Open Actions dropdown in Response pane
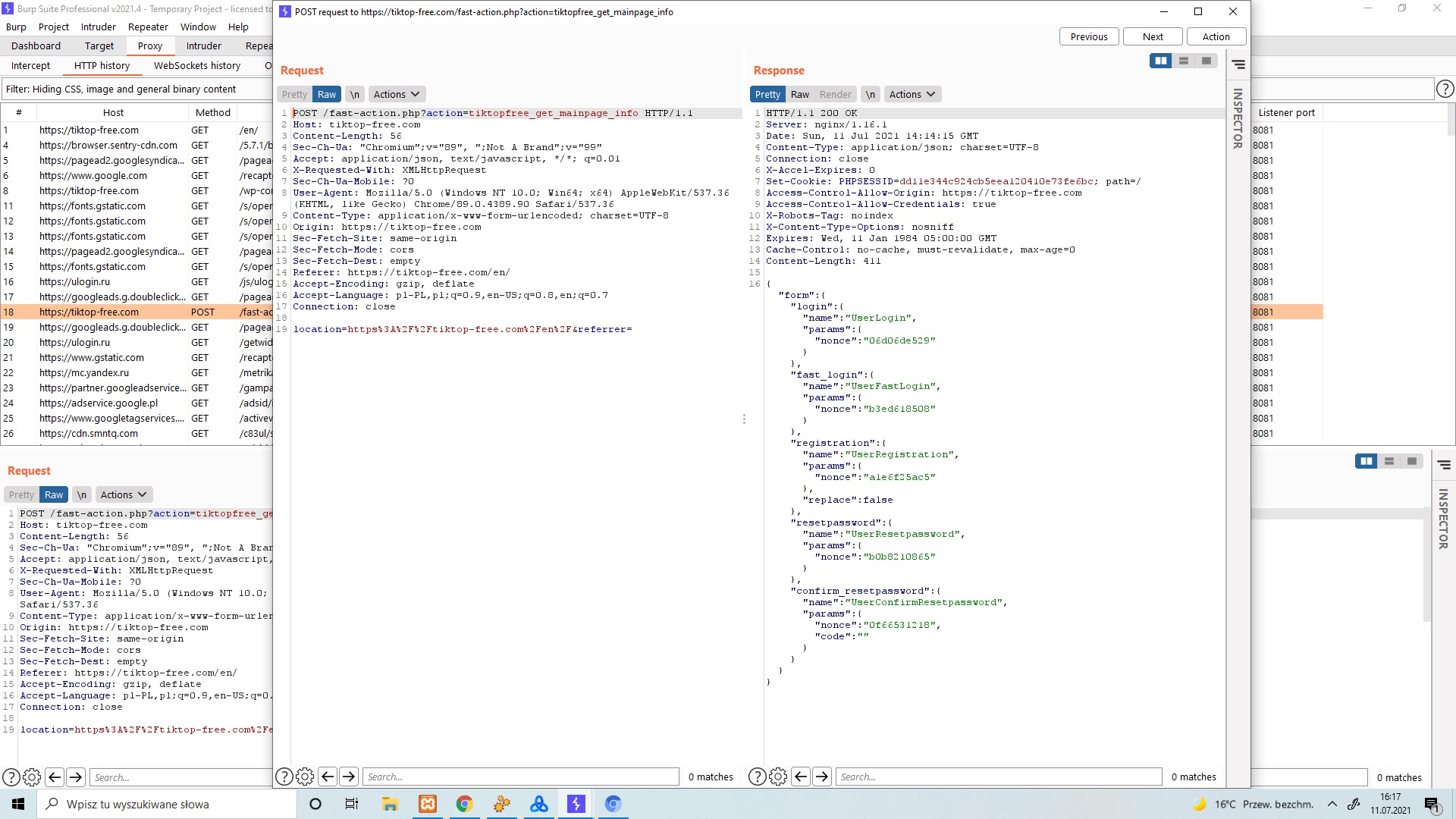Viewport: 1456px width, 819px height. coord(912,94)
